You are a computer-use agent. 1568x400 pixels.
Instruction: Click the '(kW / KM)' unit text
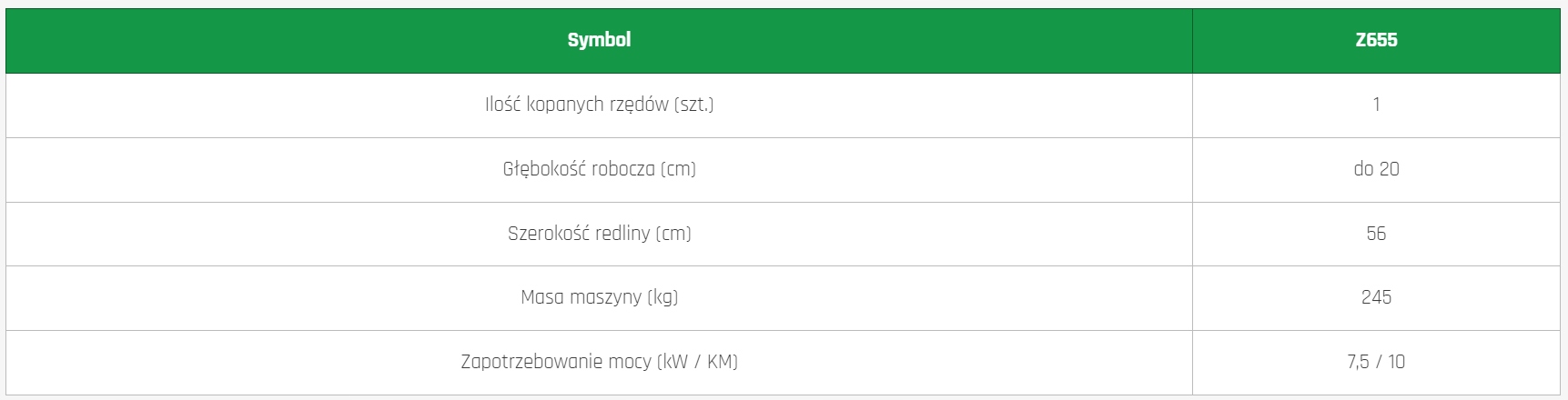[697, 362]
